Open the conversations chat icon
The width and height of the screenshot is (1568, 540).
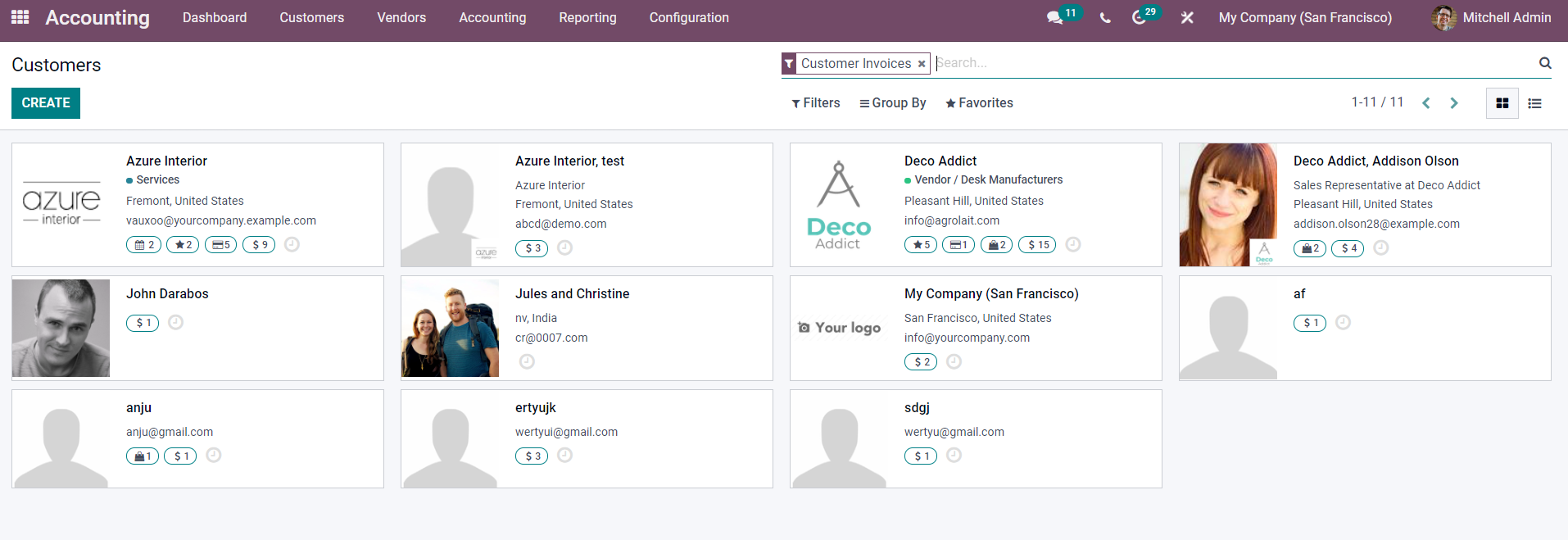pos(1054,18)
